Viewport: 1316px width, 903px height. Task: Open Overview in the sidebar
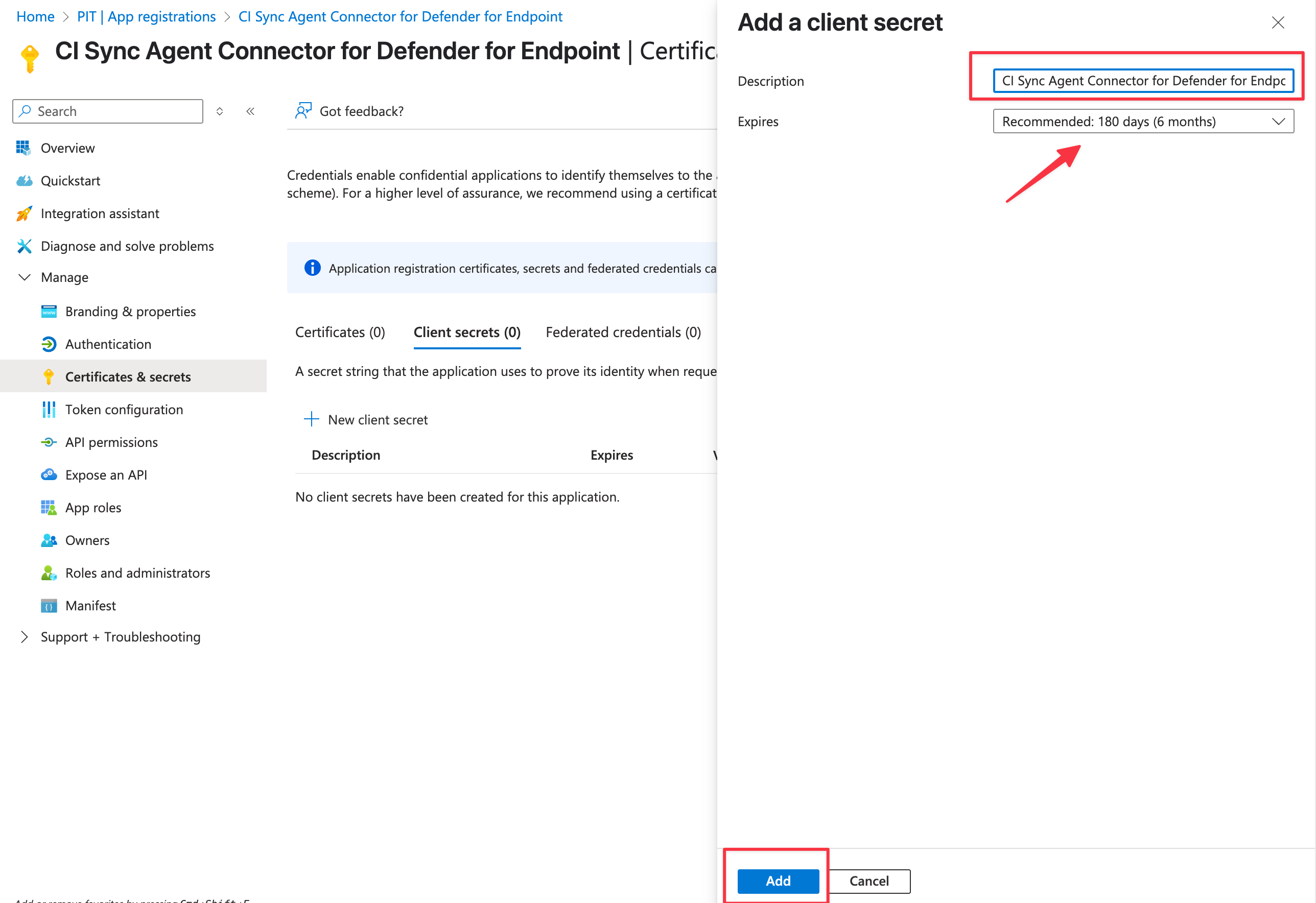67,148
